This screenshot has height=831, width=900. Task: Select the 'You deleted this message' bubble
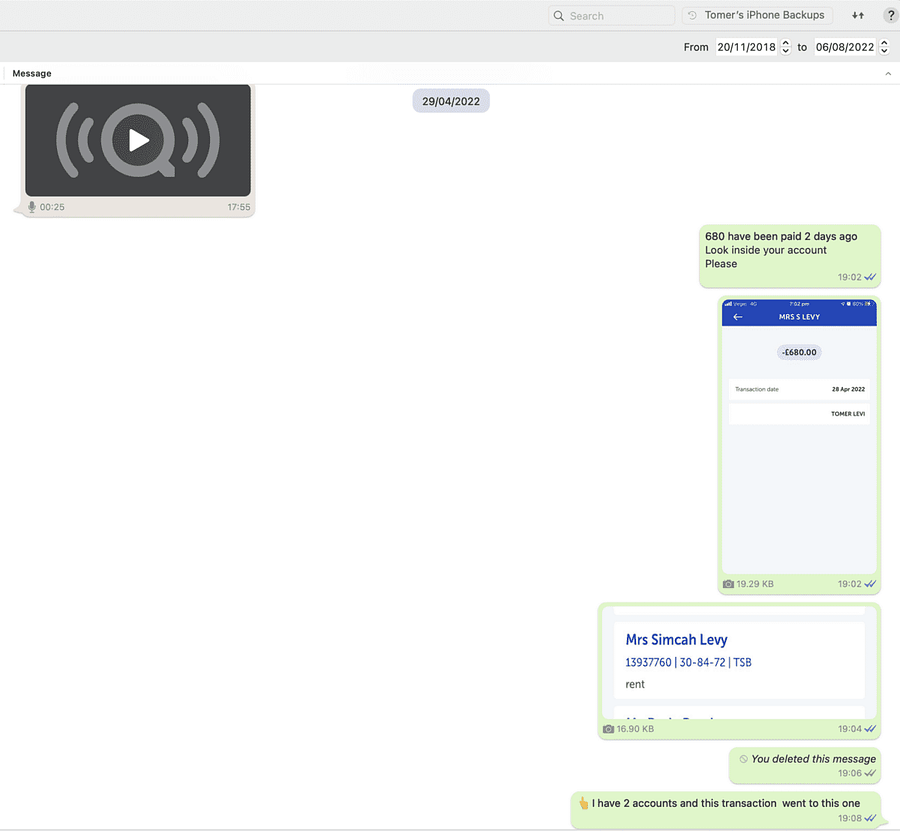tap(805, 766)
